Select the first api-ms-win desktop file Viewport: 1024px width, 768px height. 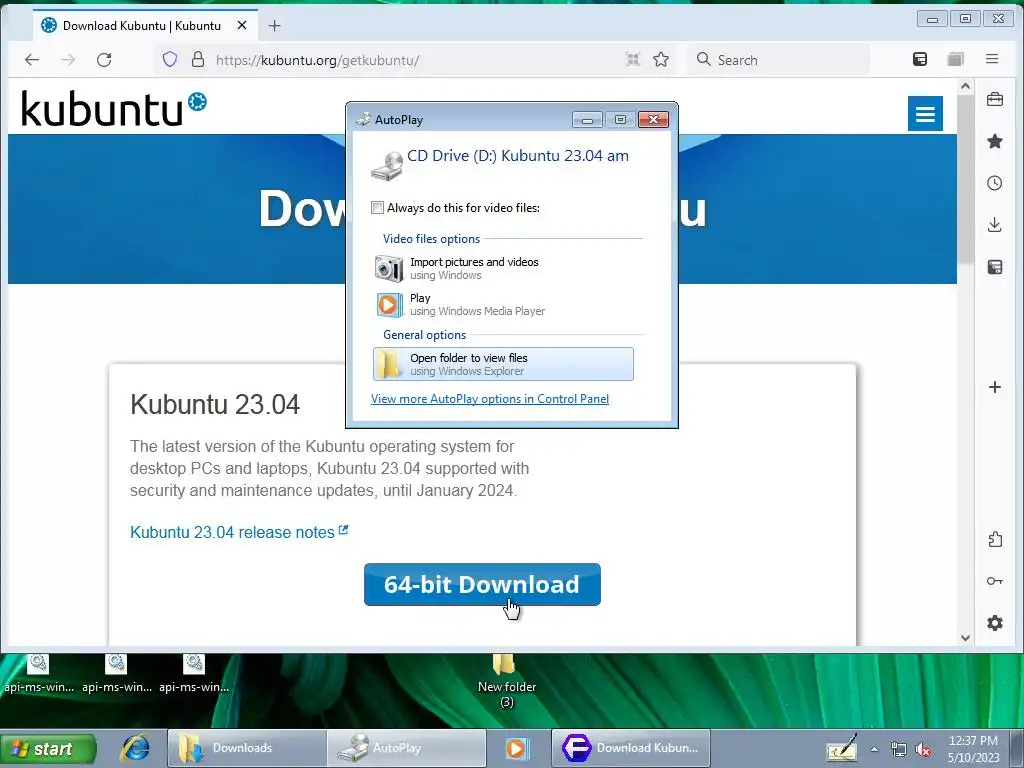click(39, 674)
